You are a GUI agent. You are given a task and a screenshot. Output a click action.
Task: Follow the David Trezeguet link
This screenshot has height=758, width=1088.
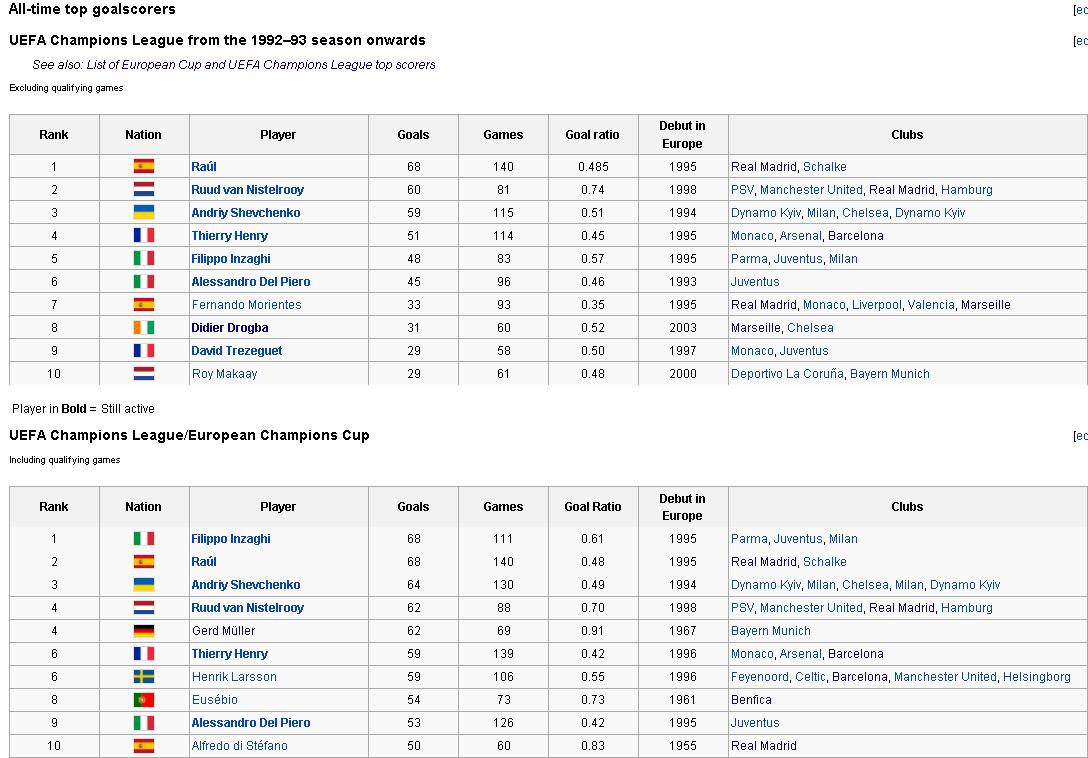[x=237, y=351]
